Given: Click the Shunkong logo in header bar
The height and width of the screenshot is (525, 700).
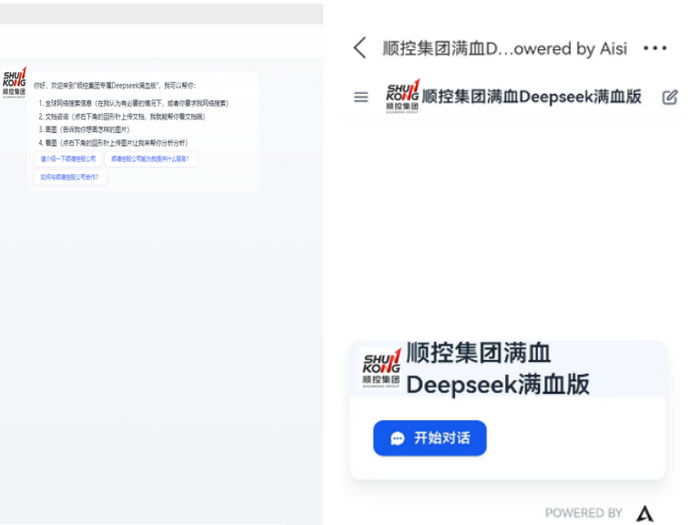Looking at the screenshot, I should coord(402,96).
